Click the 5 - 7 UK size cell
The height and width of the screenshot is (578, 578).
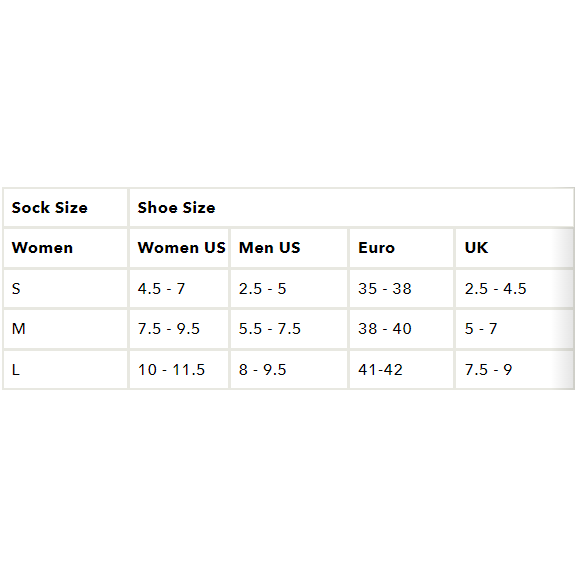coord(514,329)
